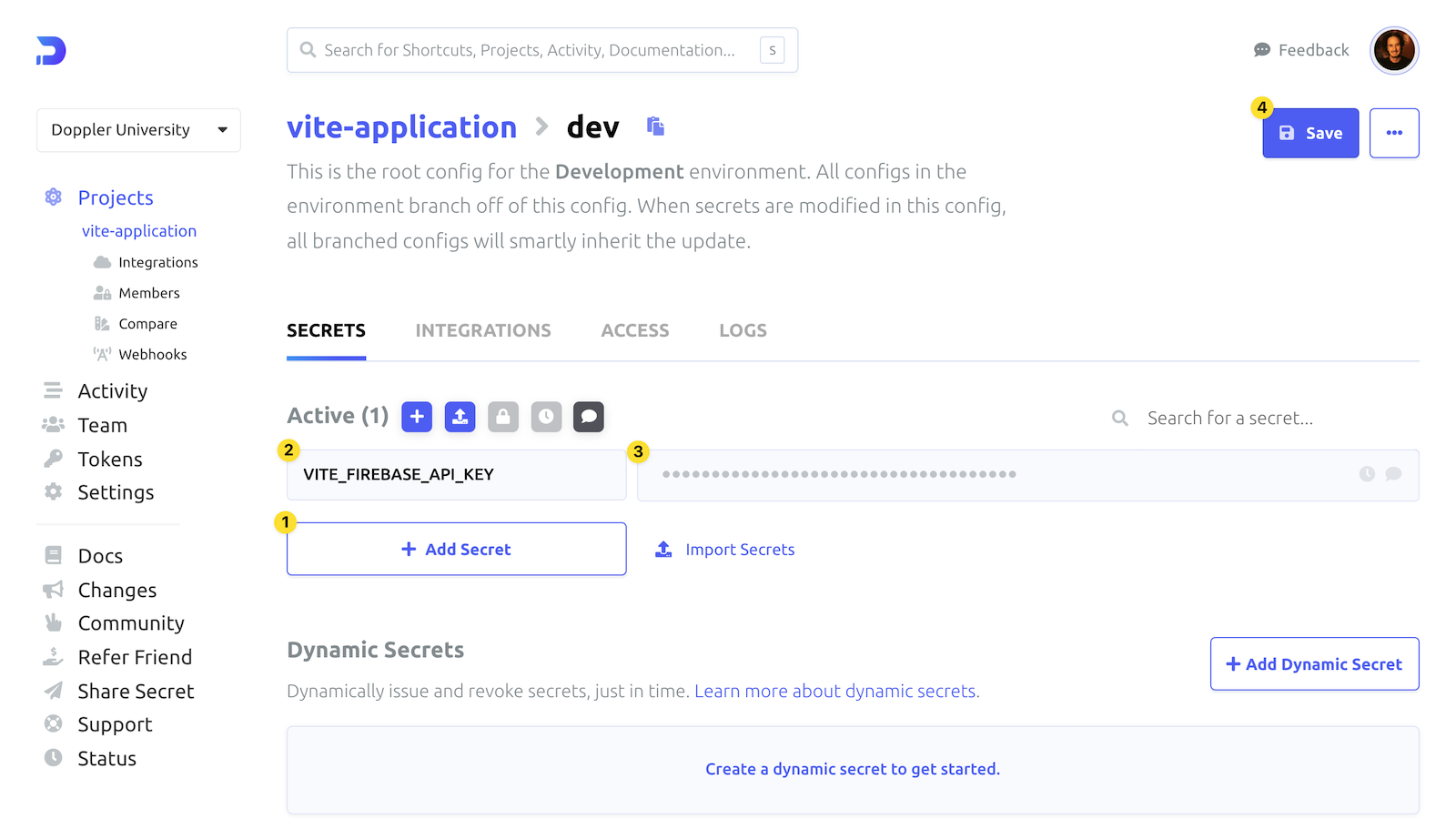The image size is (1456, 819).
Task: Go to Team in the sidebar
Action: (x=103, y=425)
